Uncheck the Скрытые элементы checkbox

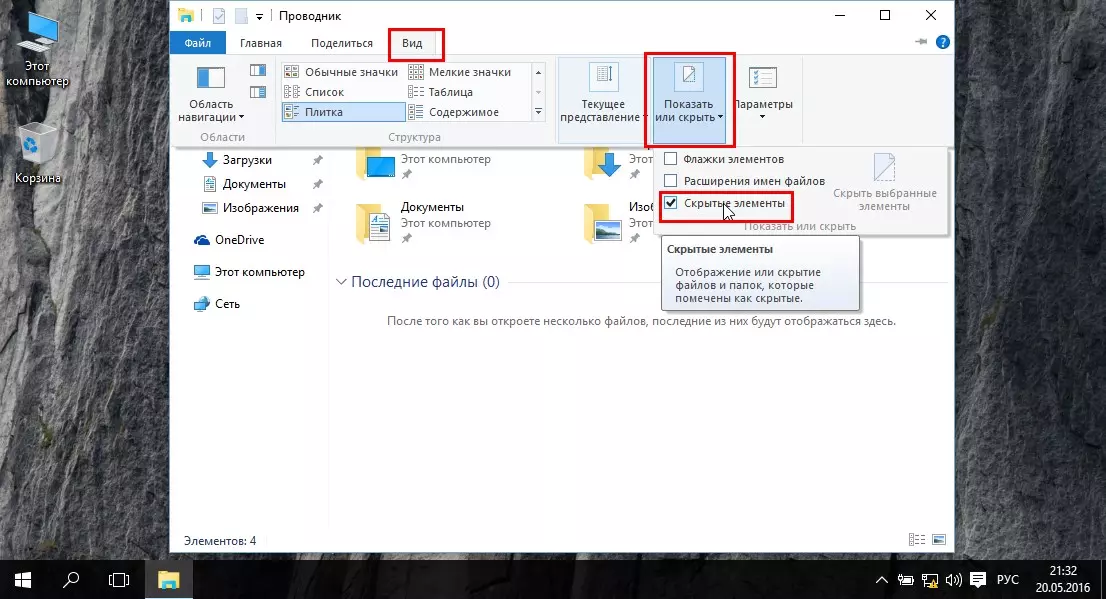point(671,203)
